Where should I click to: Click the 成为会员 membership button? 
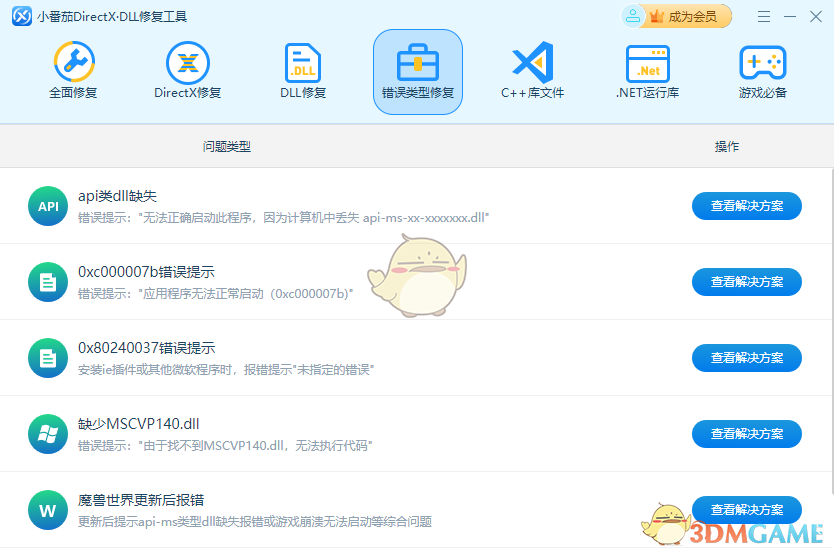coord(687,16)
